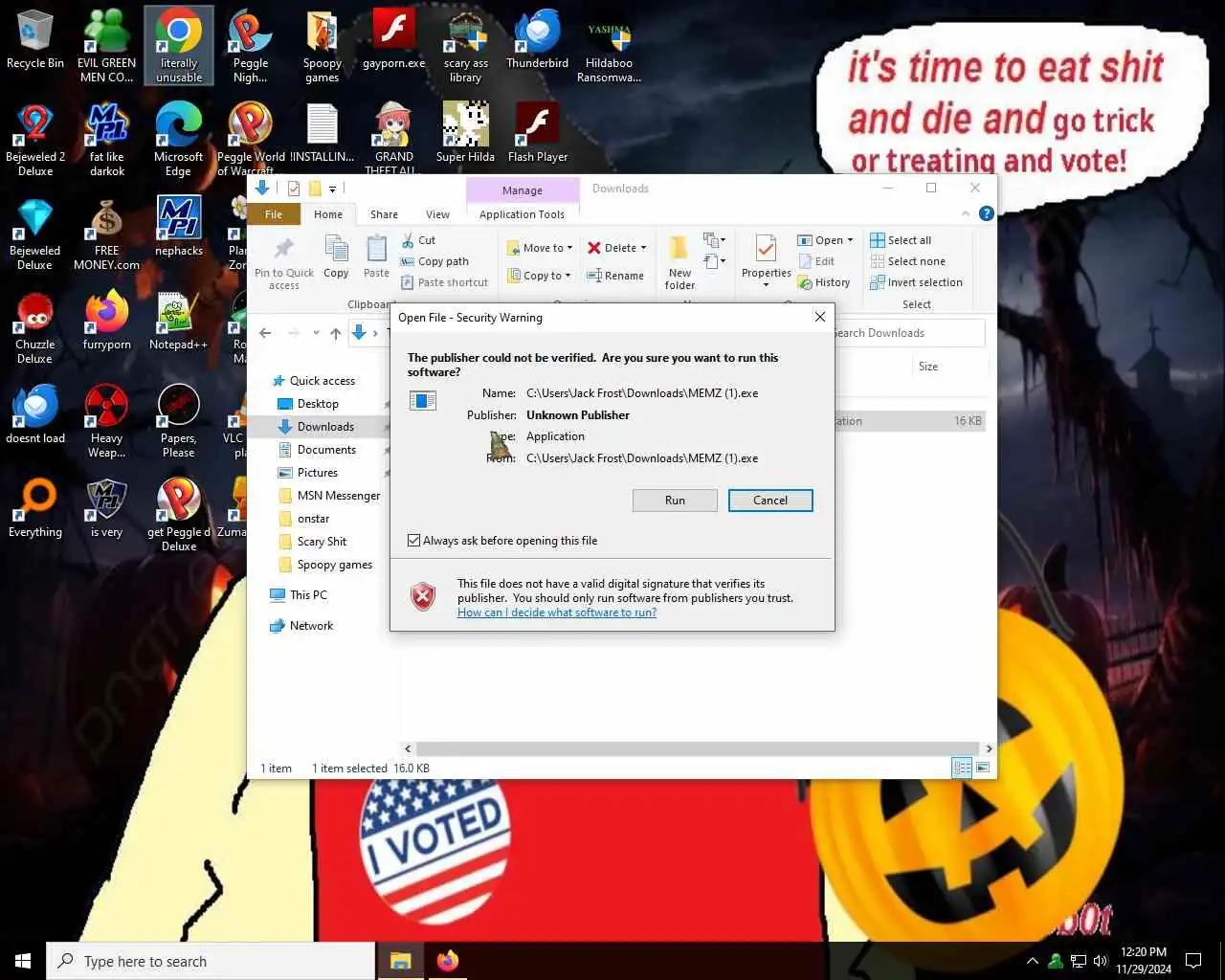Open the Spoopy games desktop folder

[323, 45]
